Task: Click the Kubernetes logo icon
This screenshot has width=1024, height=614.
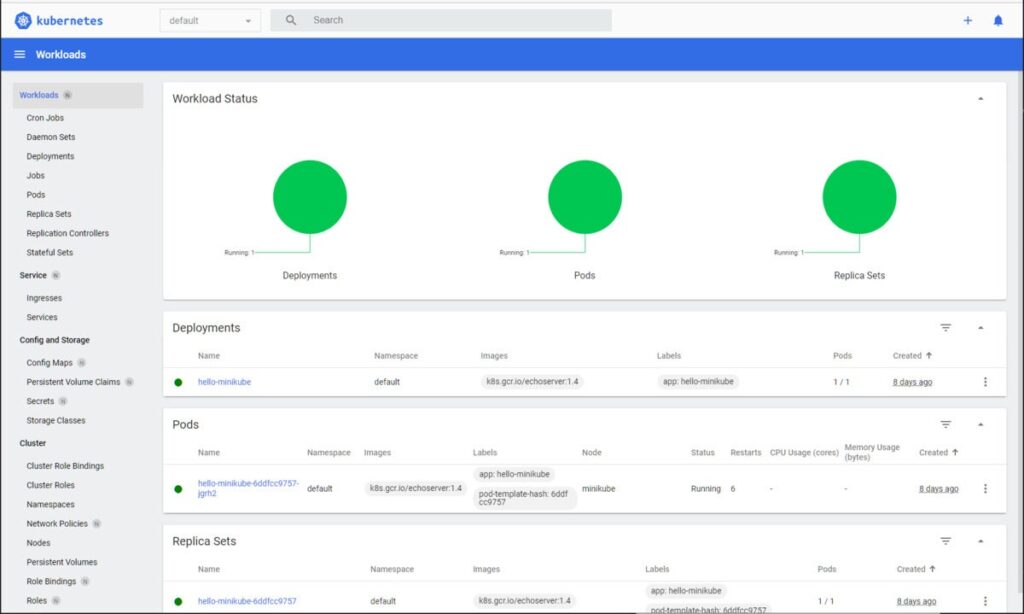Action: tap(23, 20)
